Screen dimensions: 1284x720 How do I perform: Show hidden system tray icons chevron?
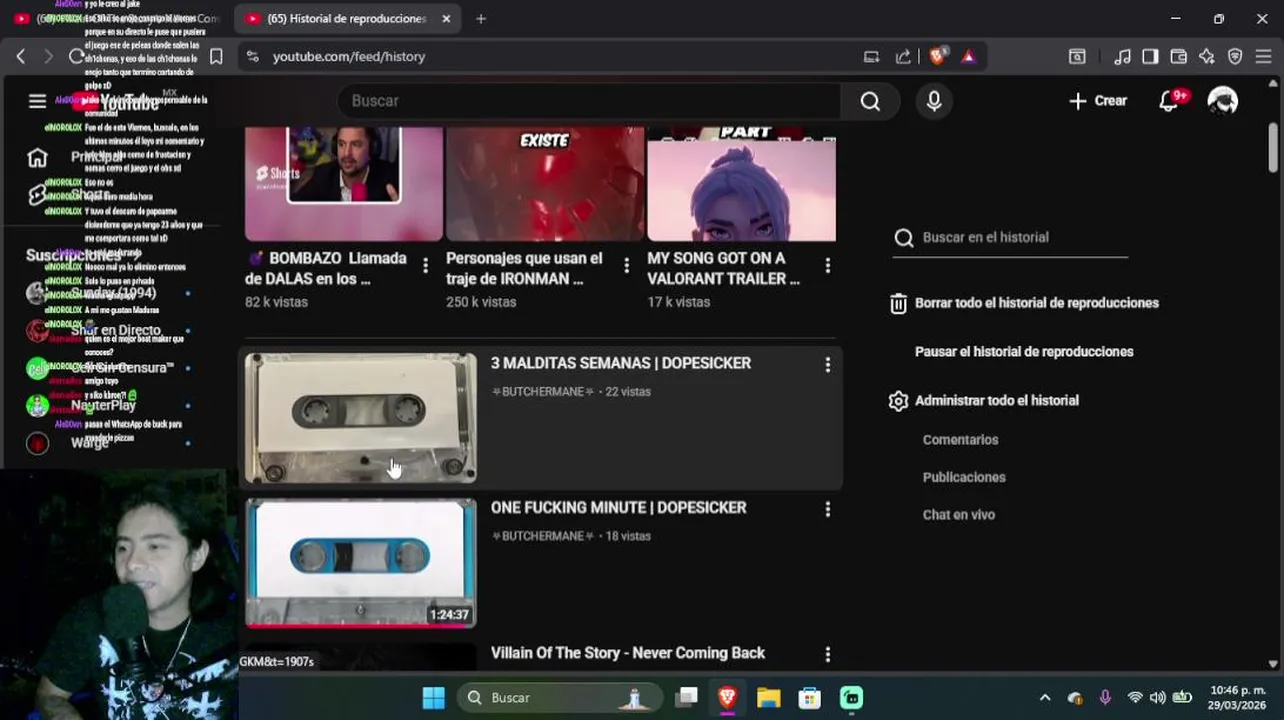1045,698
